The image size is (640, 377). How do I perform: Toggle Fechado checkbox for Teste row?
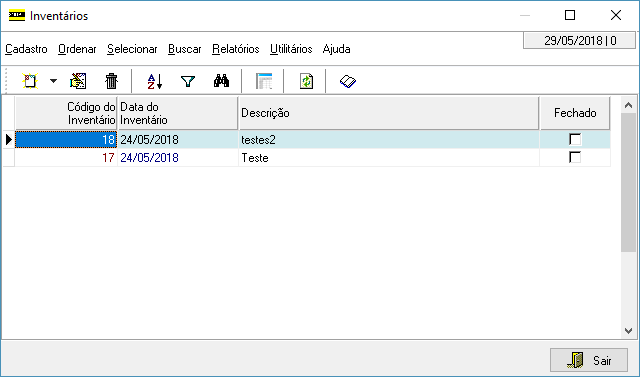click(575, 157)
